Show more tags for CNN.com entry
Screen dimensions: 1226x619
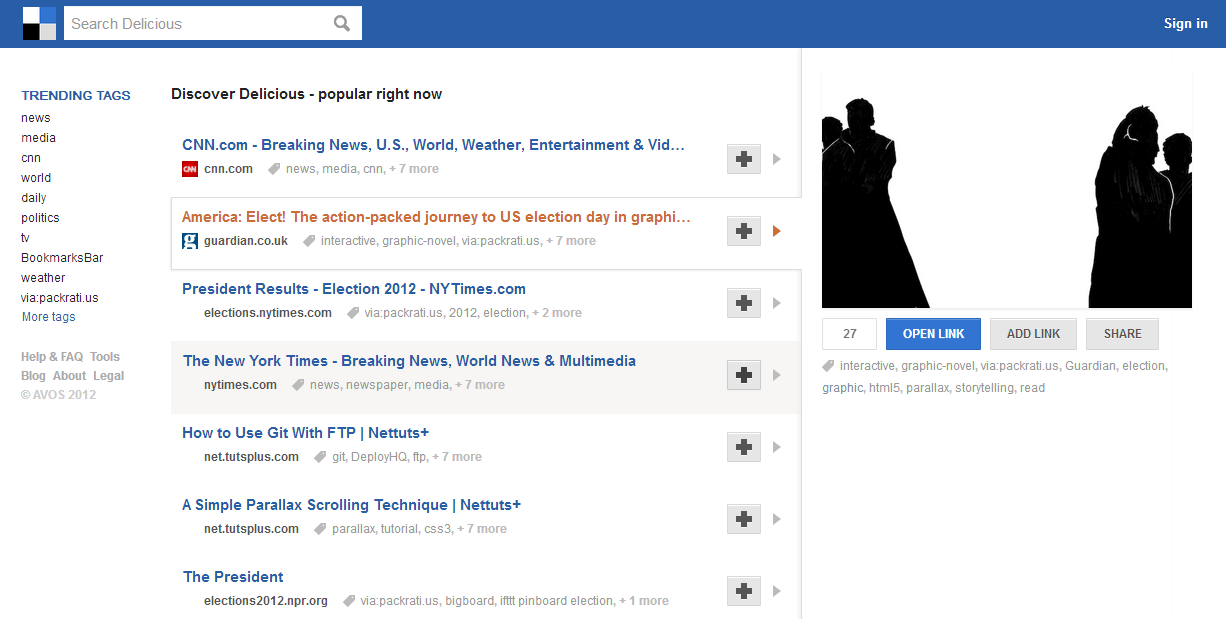(x=414, y=169)
